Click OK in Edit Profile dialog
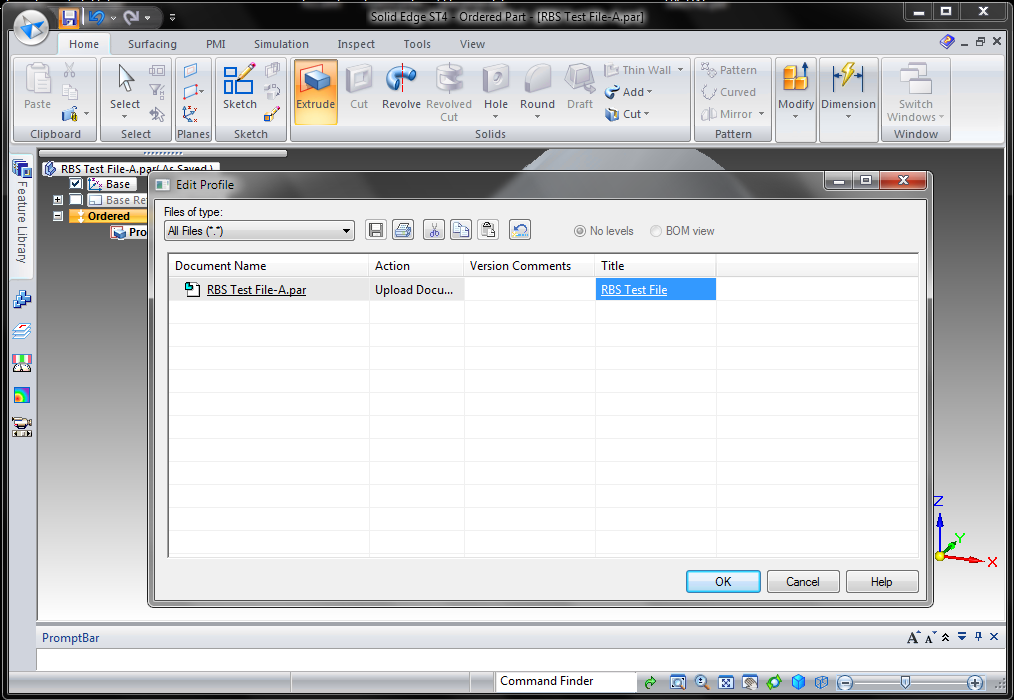This screenshot has width=1014, height=700. click(x=723, y=582)
